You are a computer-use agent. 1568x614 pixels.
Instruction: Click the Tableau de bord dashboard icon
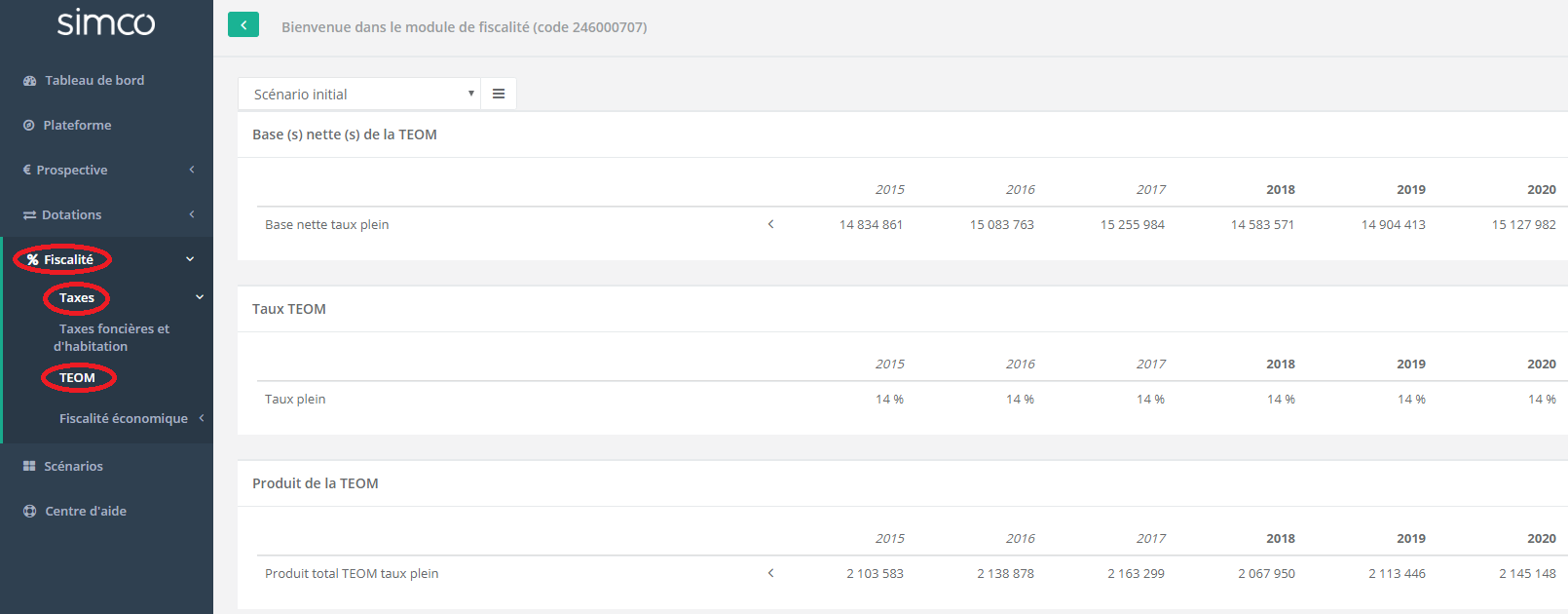point(29,81)
